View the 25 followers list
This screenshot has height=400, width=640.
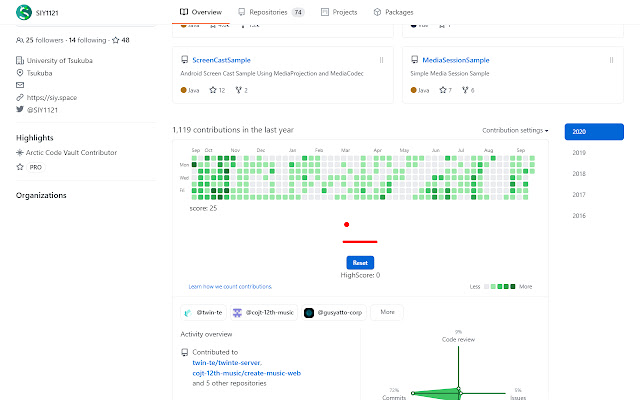tap(44, 40)
